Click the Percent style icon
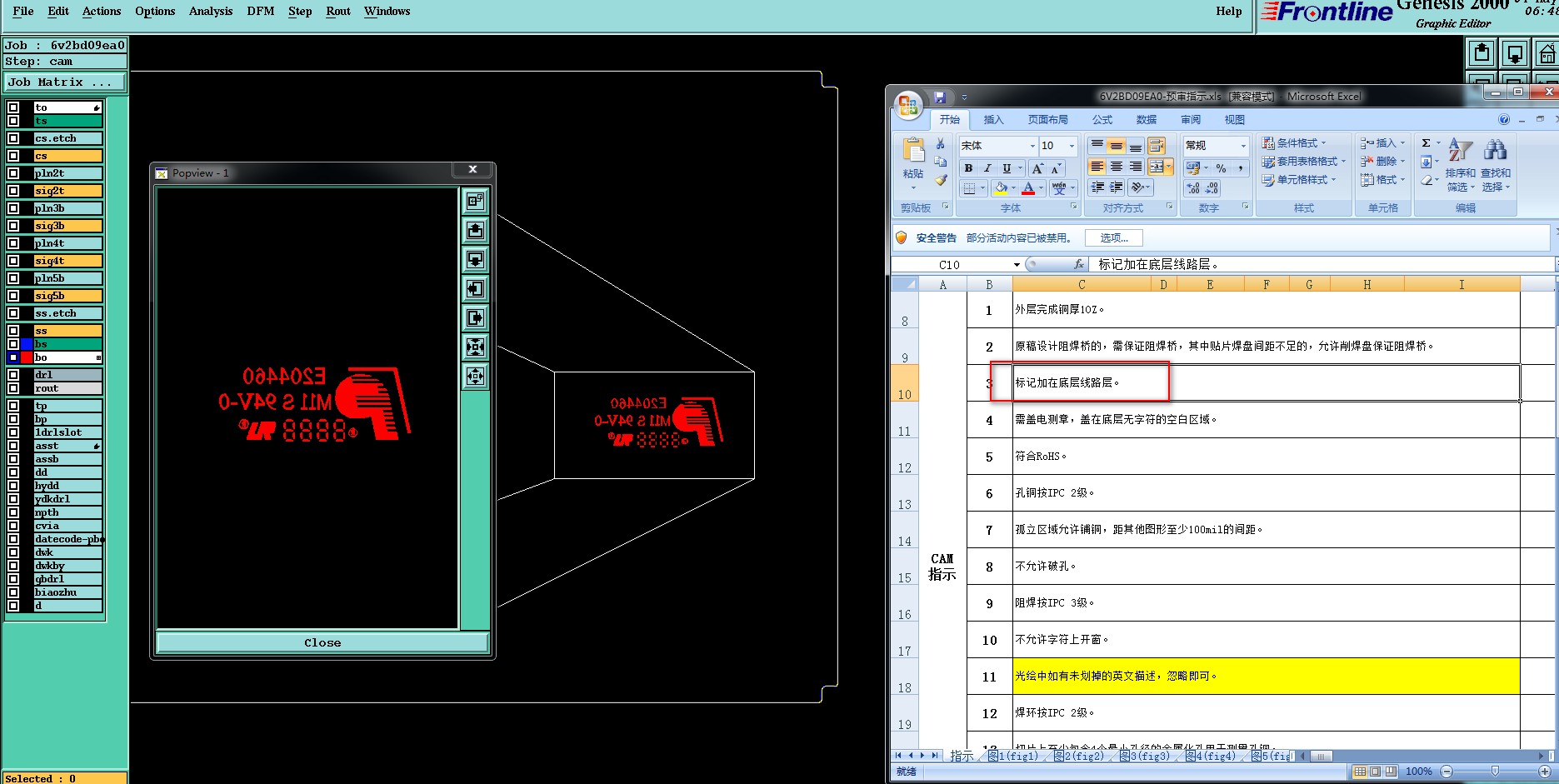The width and height of the screenshot is (1559, 784). coord(1221,168)
